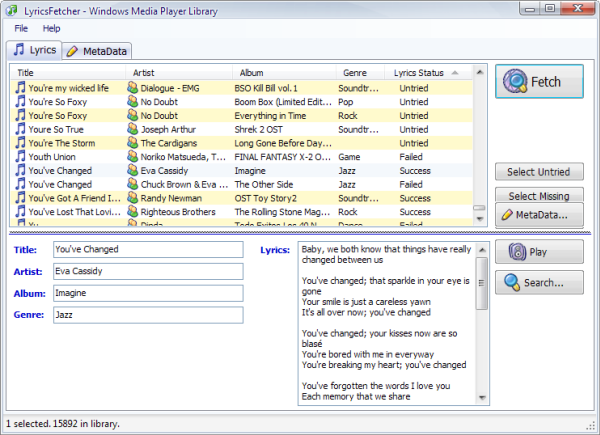The width and height of the screenshot is (600, 435).
Task: Sort the library by Title column header
Action: [26, 73]
